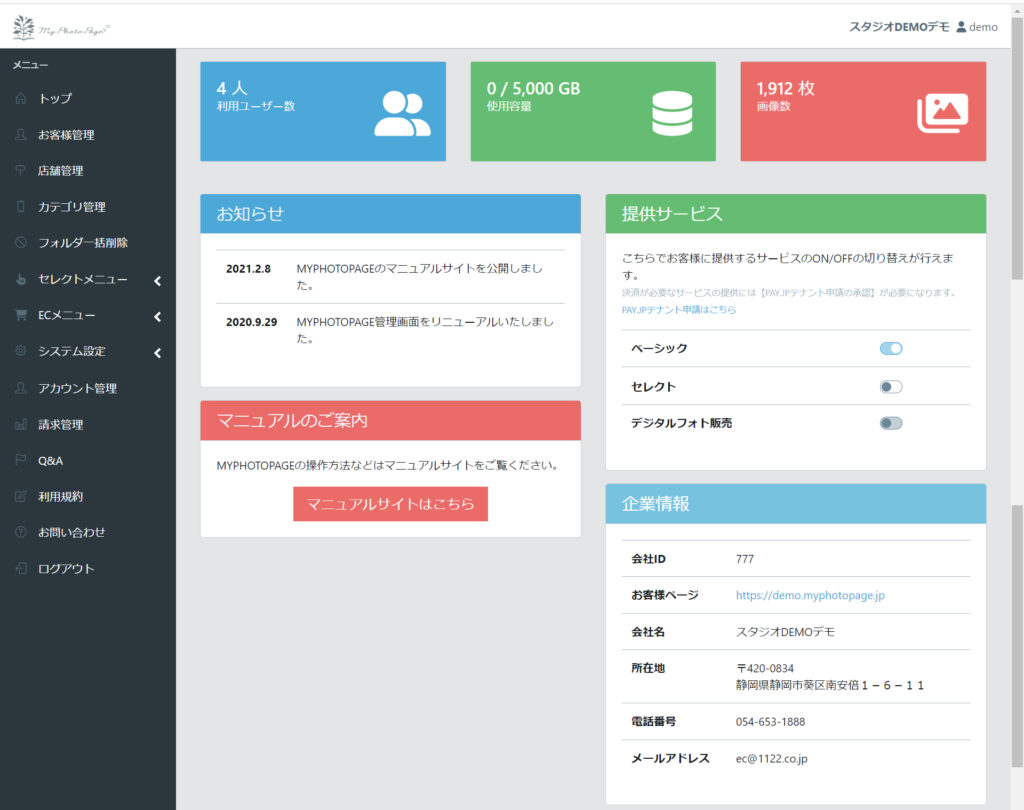Expand the ECメニュー submenu chevron
1024x810 pixels.
[x=157, y=317]
